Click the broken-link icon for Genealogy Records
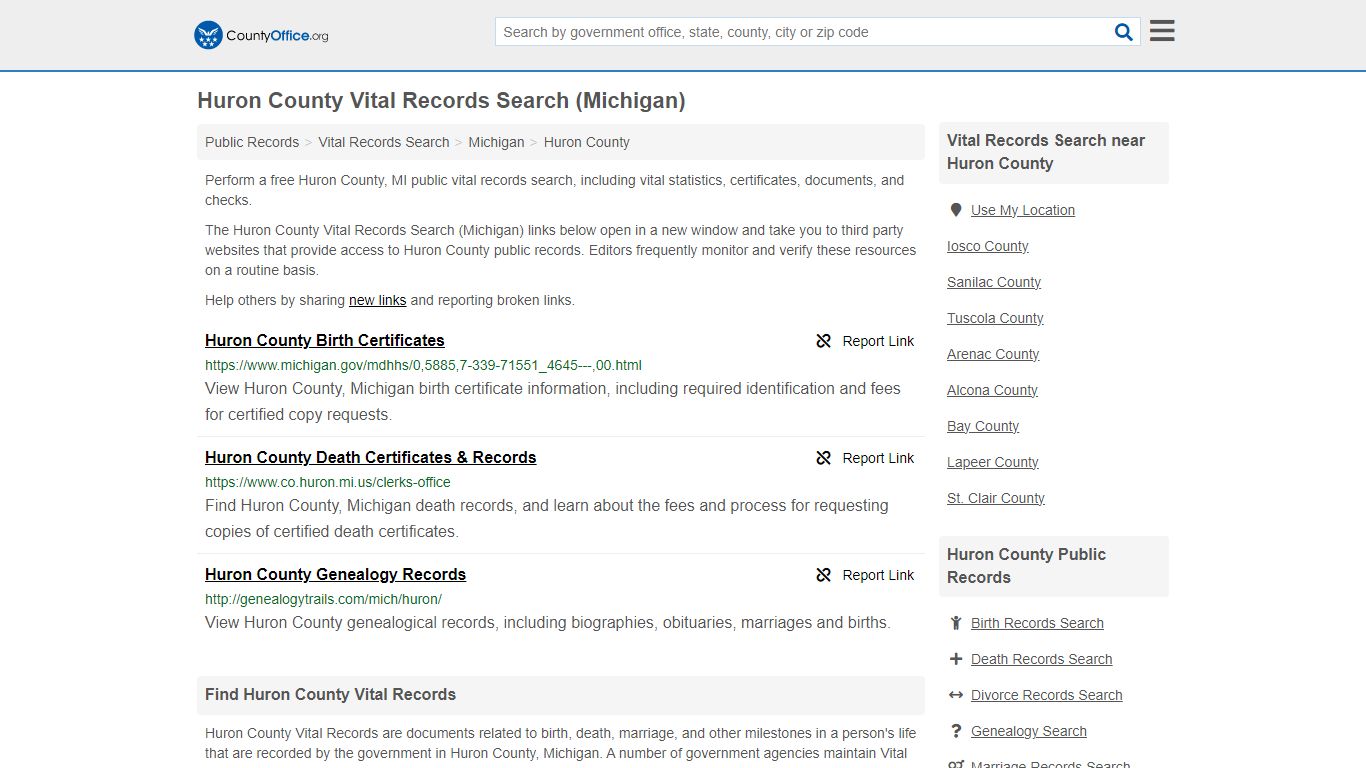Image resolution: width=1366 pixels, height=768 pixels. (x=823, y=575)
